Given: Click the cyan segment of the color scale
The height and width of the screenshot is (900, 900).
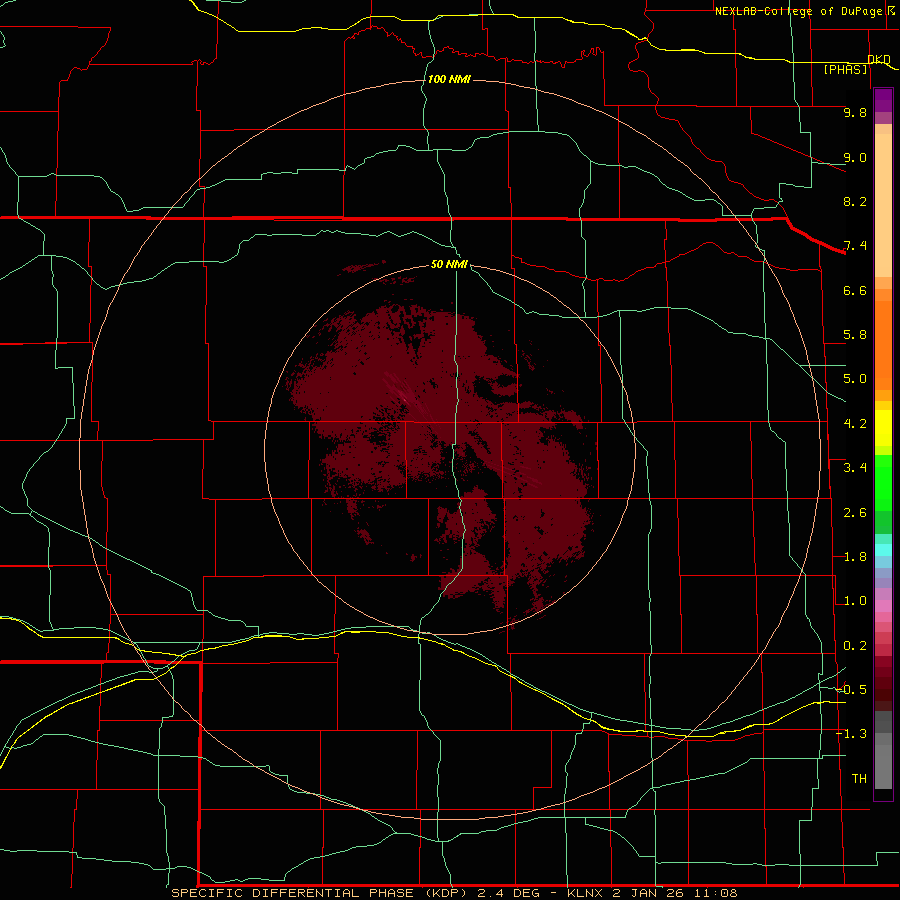Looking at the screenshot, I should coord(883,550).
